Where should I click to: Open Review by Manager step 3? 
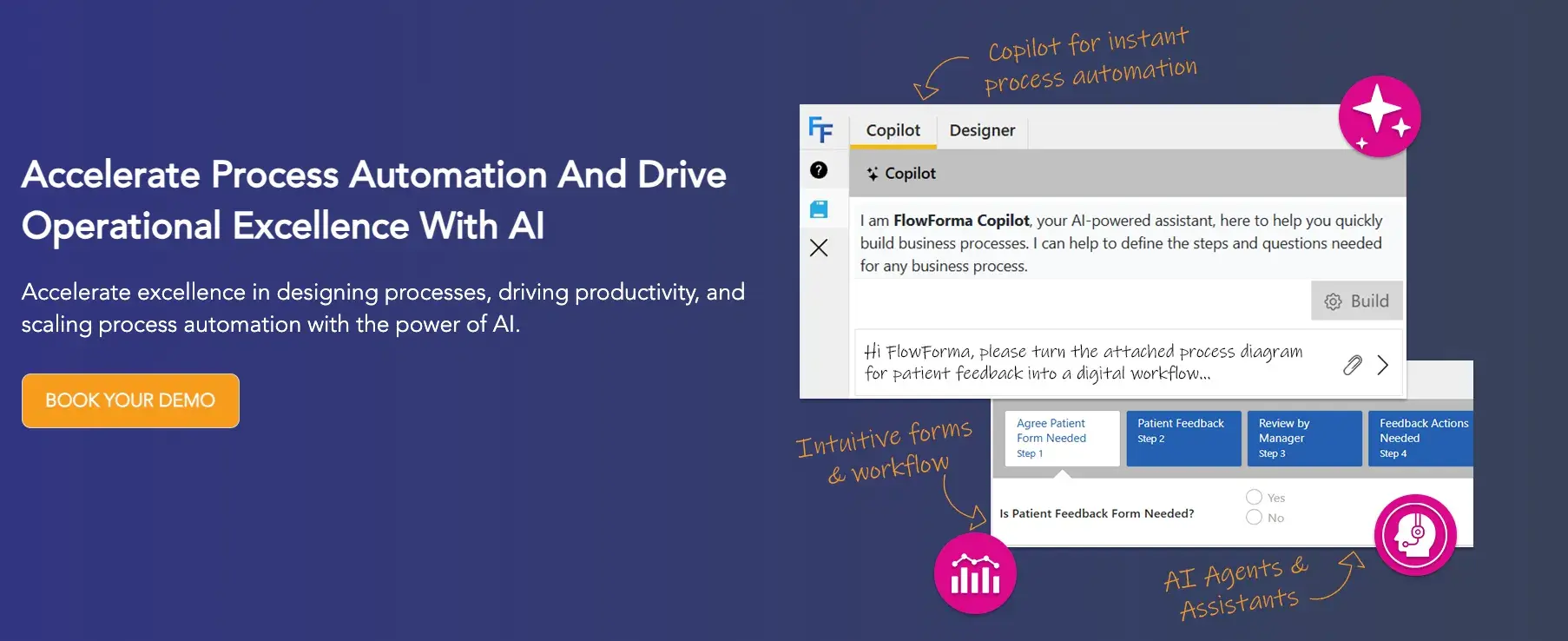point(1304,438)
